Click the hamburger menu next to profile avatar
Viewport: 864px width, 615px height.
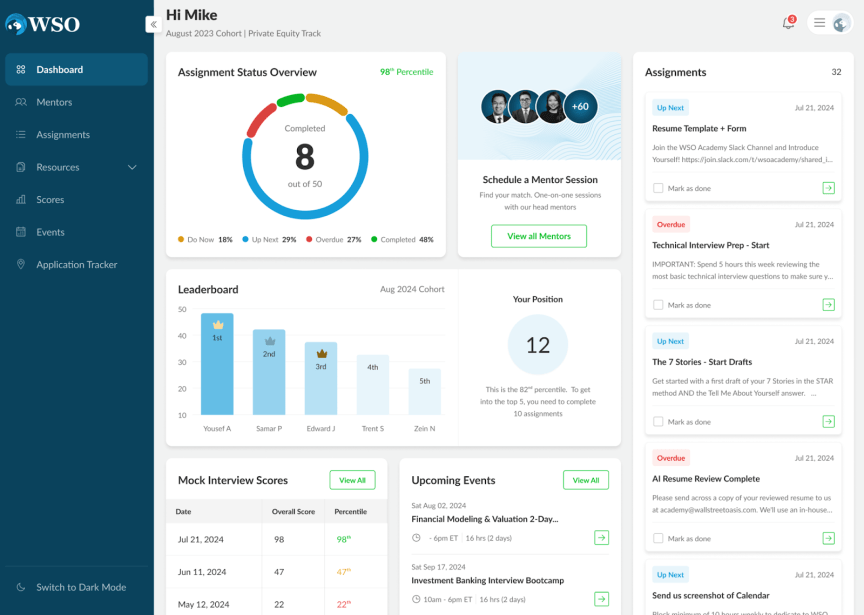click(x=820, y=22)
